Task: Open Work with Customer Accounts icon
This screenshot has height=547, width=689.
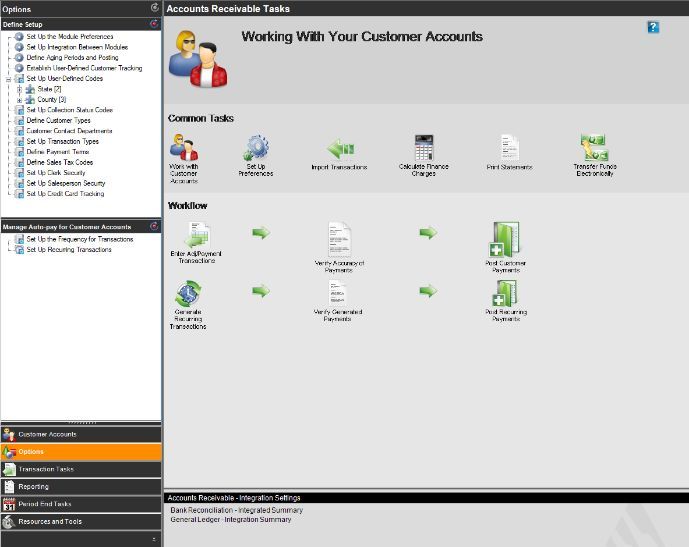Action: coord(184,149)
